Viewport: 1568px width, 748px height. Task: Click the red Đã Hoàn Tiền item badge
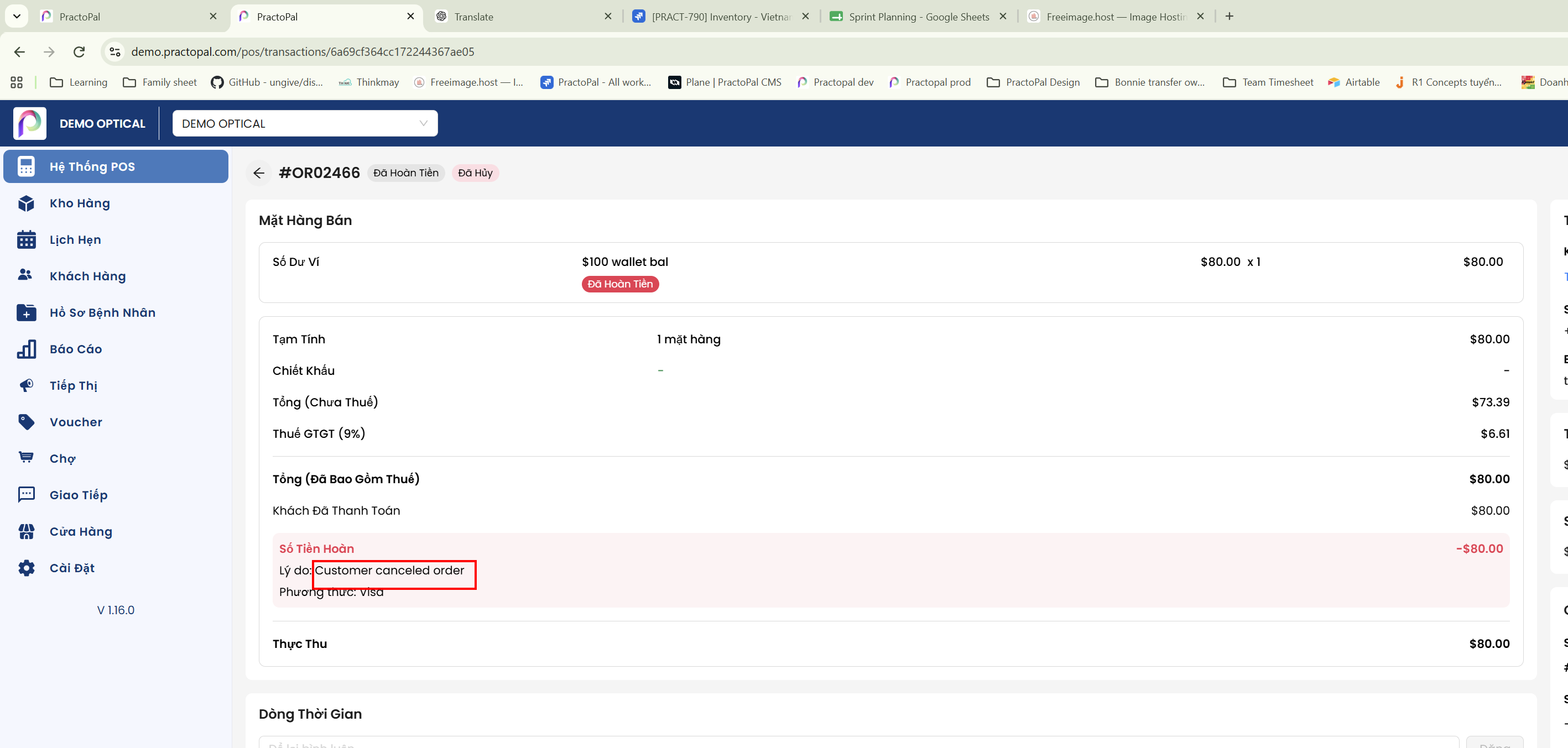tap(620, 284)
